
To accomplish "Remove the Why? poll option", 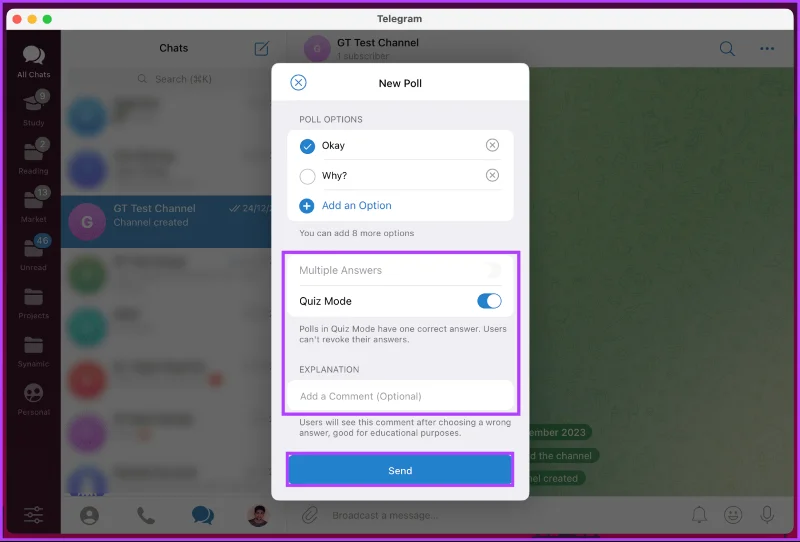I will [x=492, y=176].
